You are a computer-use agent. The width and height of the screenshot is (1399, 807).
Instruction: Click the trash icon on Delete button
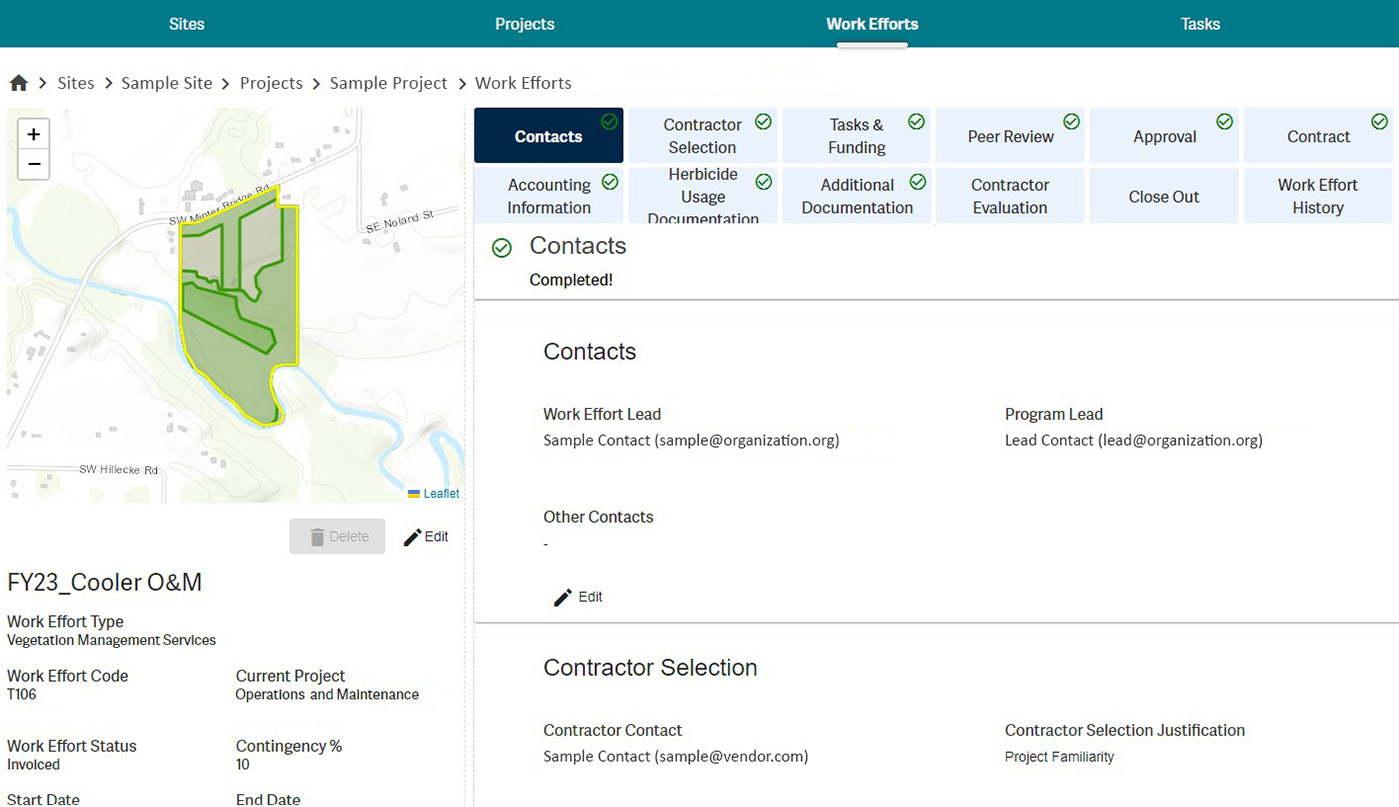tap(317, 537)
